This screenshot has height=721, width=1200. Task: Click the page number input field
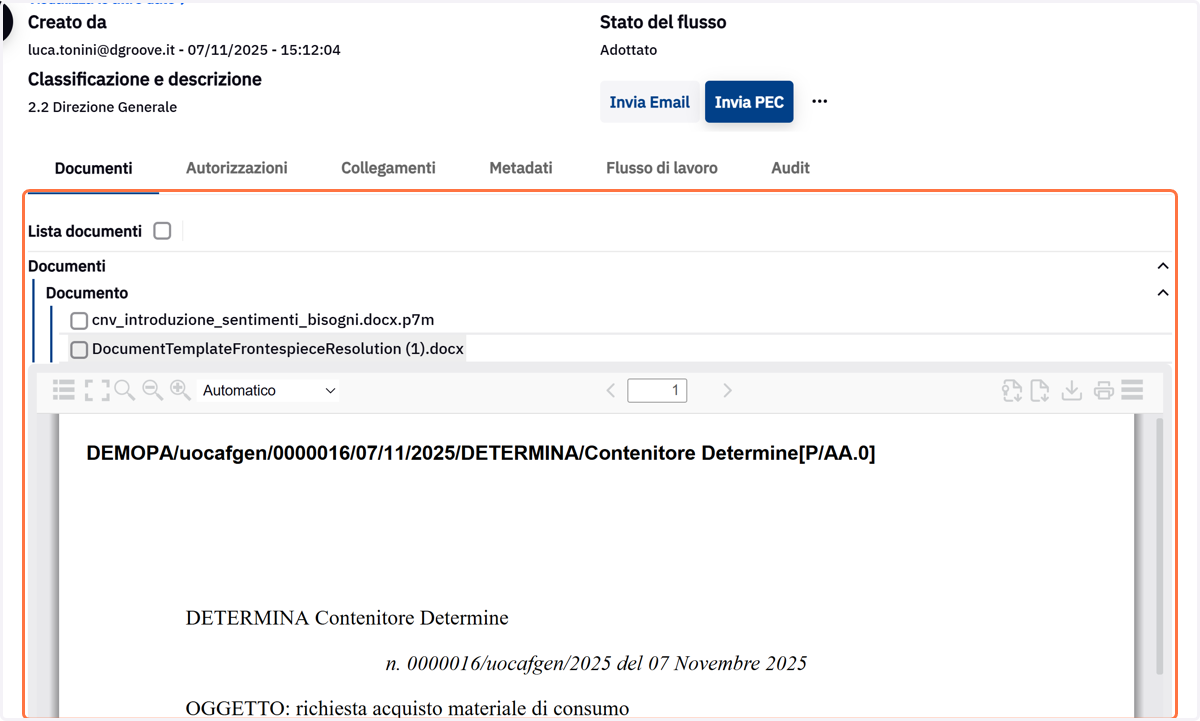tap(657, 391)
